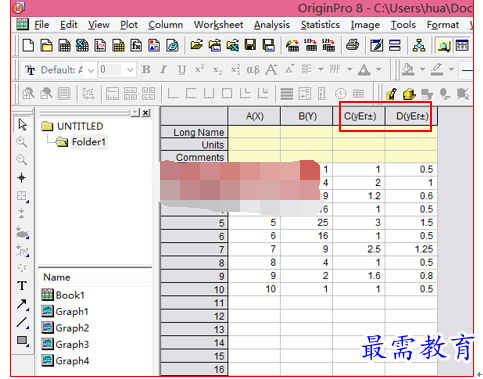Viewport: 483px width, 379px height.
Task: Launch the Import Wizard icon
Action: [x=292, y=45]
